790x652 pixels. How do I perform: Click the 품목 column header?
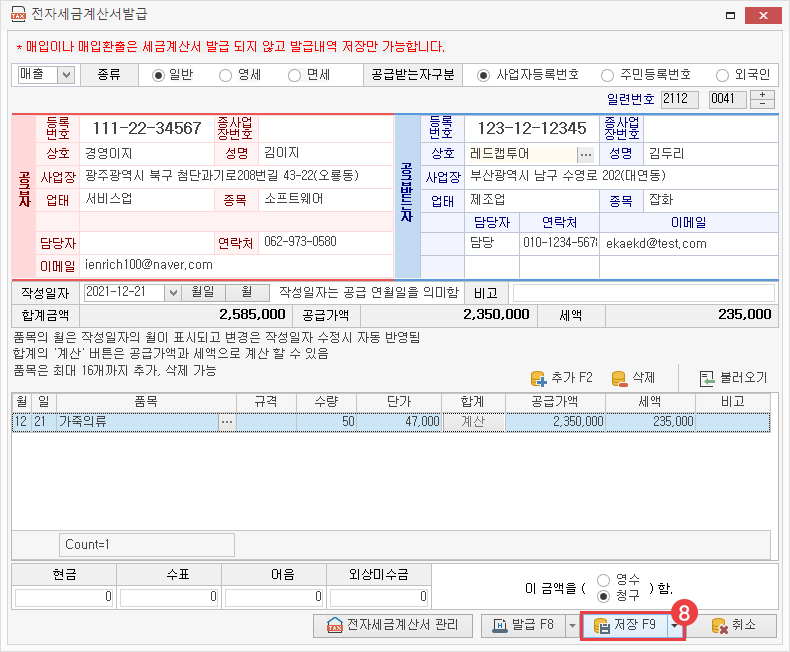[x=146, y=402]
